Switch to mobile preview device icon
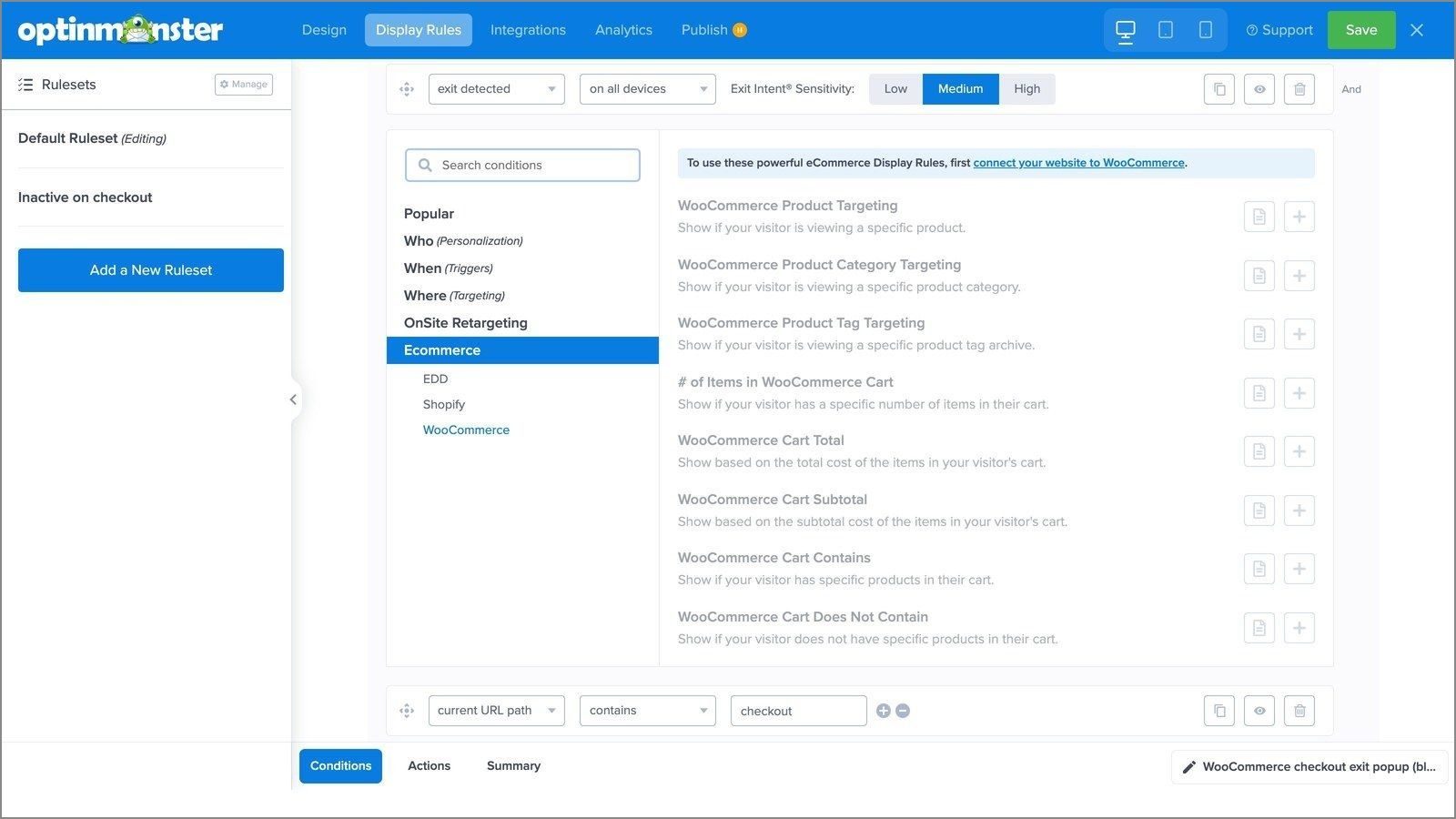 [x=1206, y=30]
